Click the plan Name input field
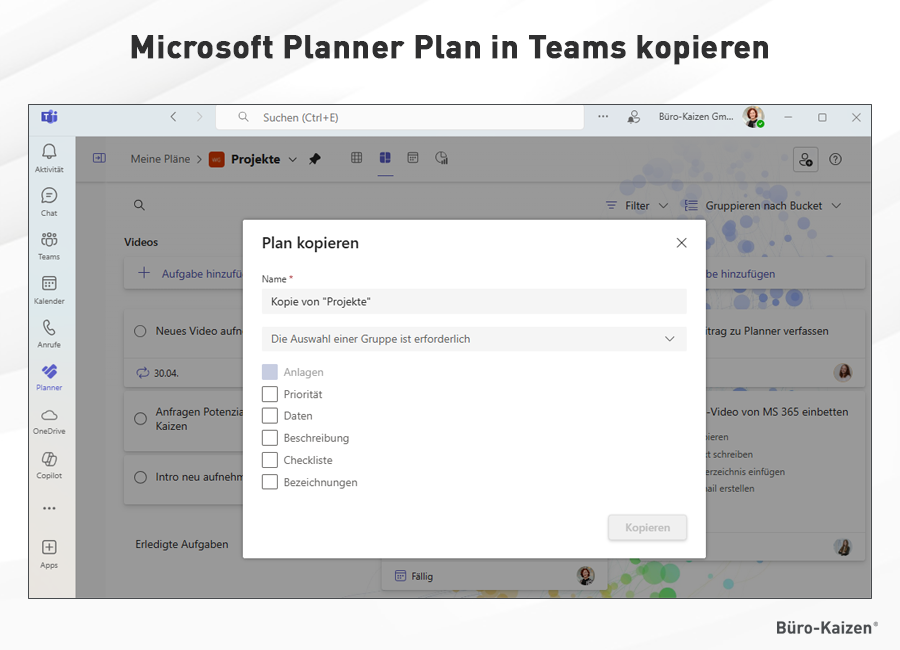This screenshot has height=650, width=900. coord(474,301)
